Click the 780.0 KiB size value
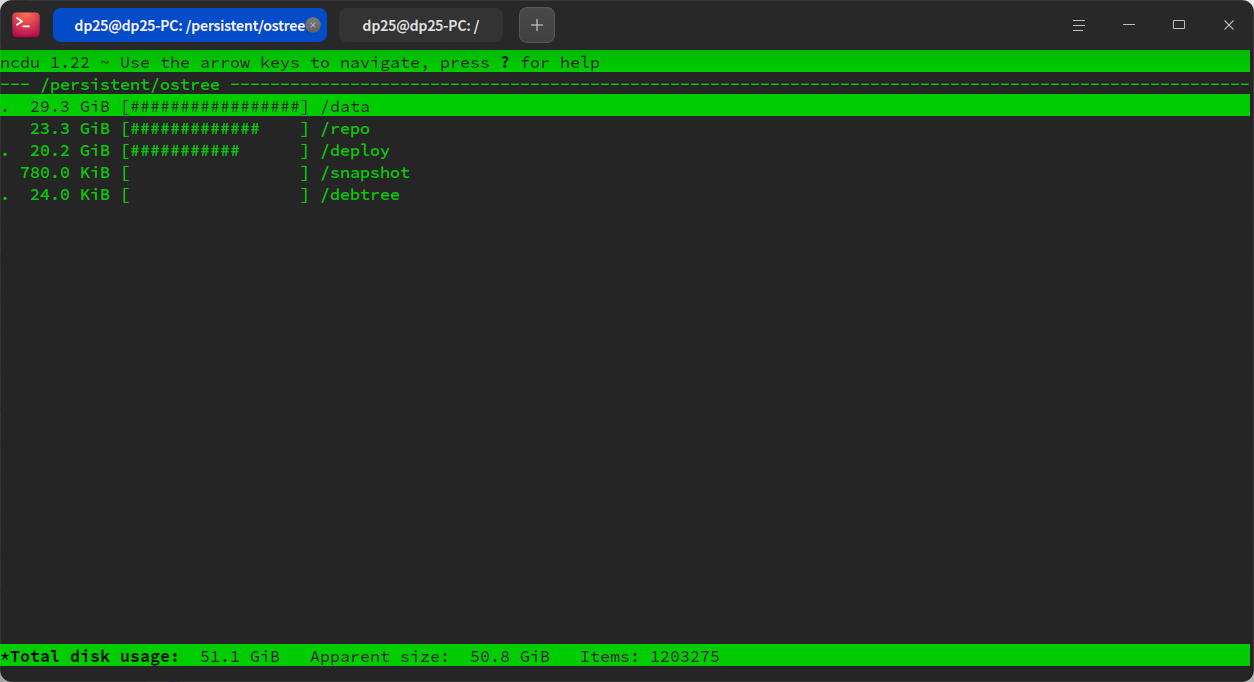The image size is (1254, 682). tap(65, 172)
